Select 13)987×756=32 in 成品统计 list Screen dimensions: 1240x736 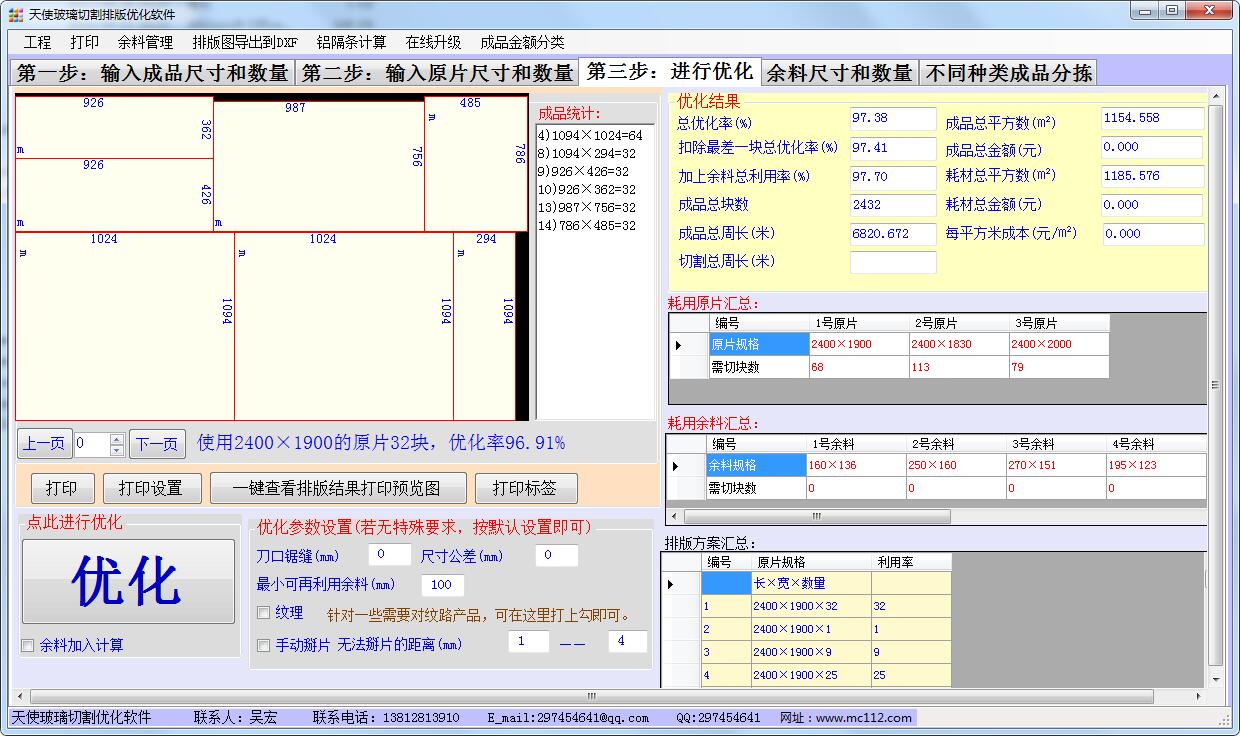pos(587,208)
